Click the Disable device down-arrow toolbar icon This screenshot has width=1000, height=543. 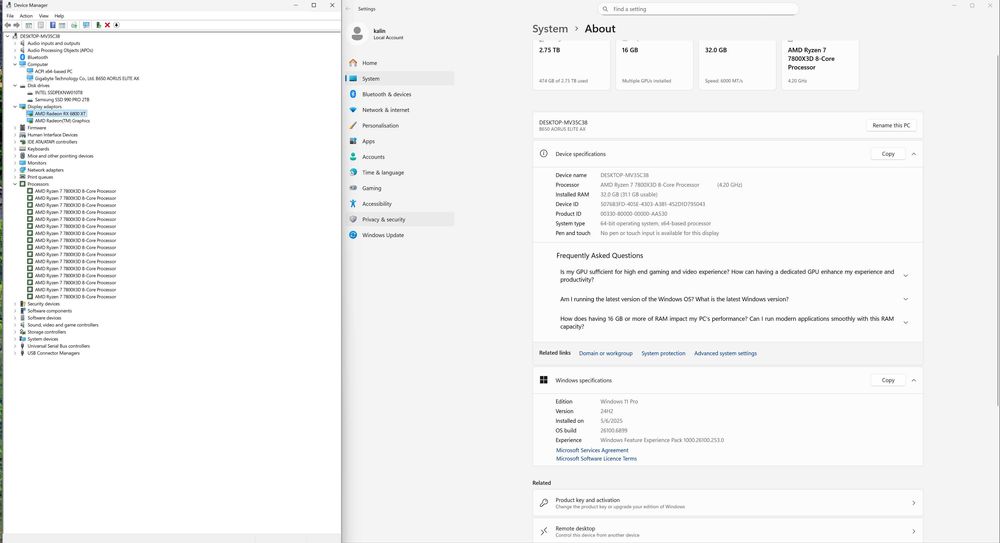(116, 25)
